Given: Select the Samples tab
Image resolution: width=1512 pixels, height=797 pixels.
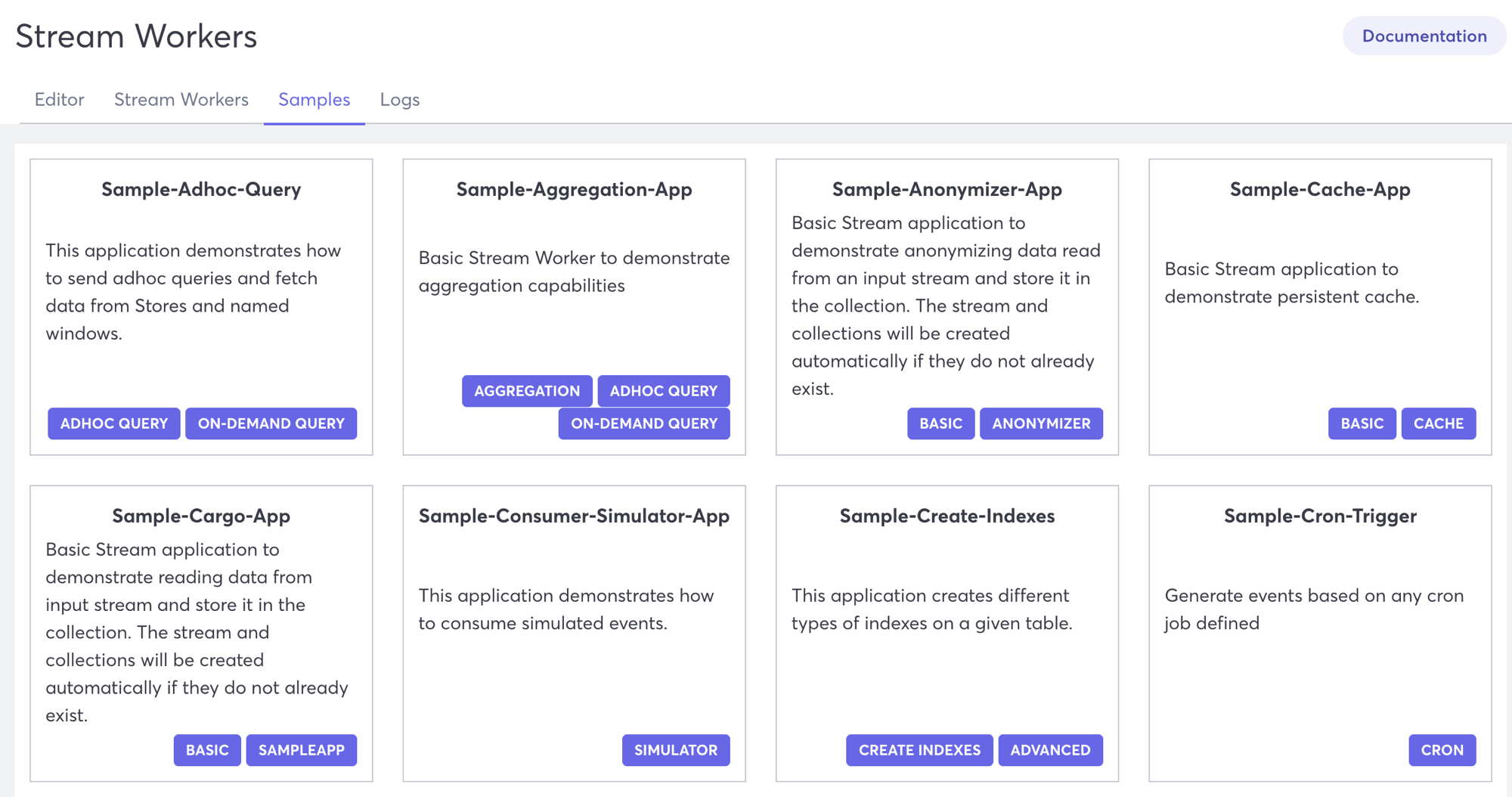Looking at the screenshot, I should point(314,99).
